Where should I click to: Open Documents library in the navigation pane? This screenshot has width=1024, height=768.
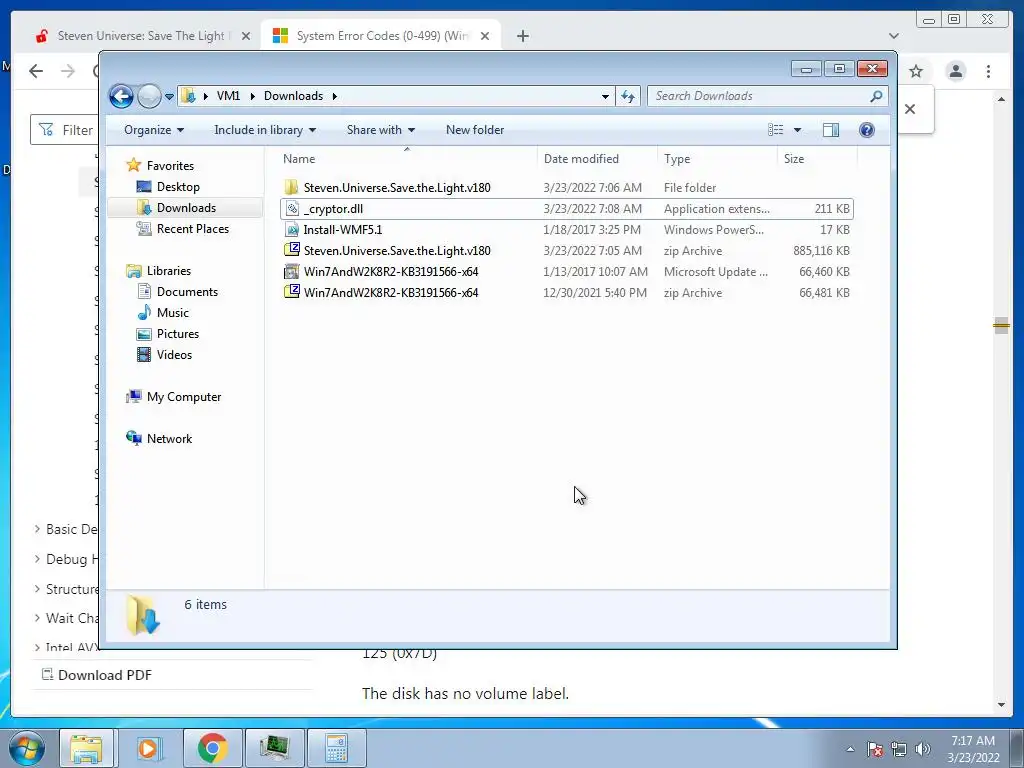click(187, 292)
